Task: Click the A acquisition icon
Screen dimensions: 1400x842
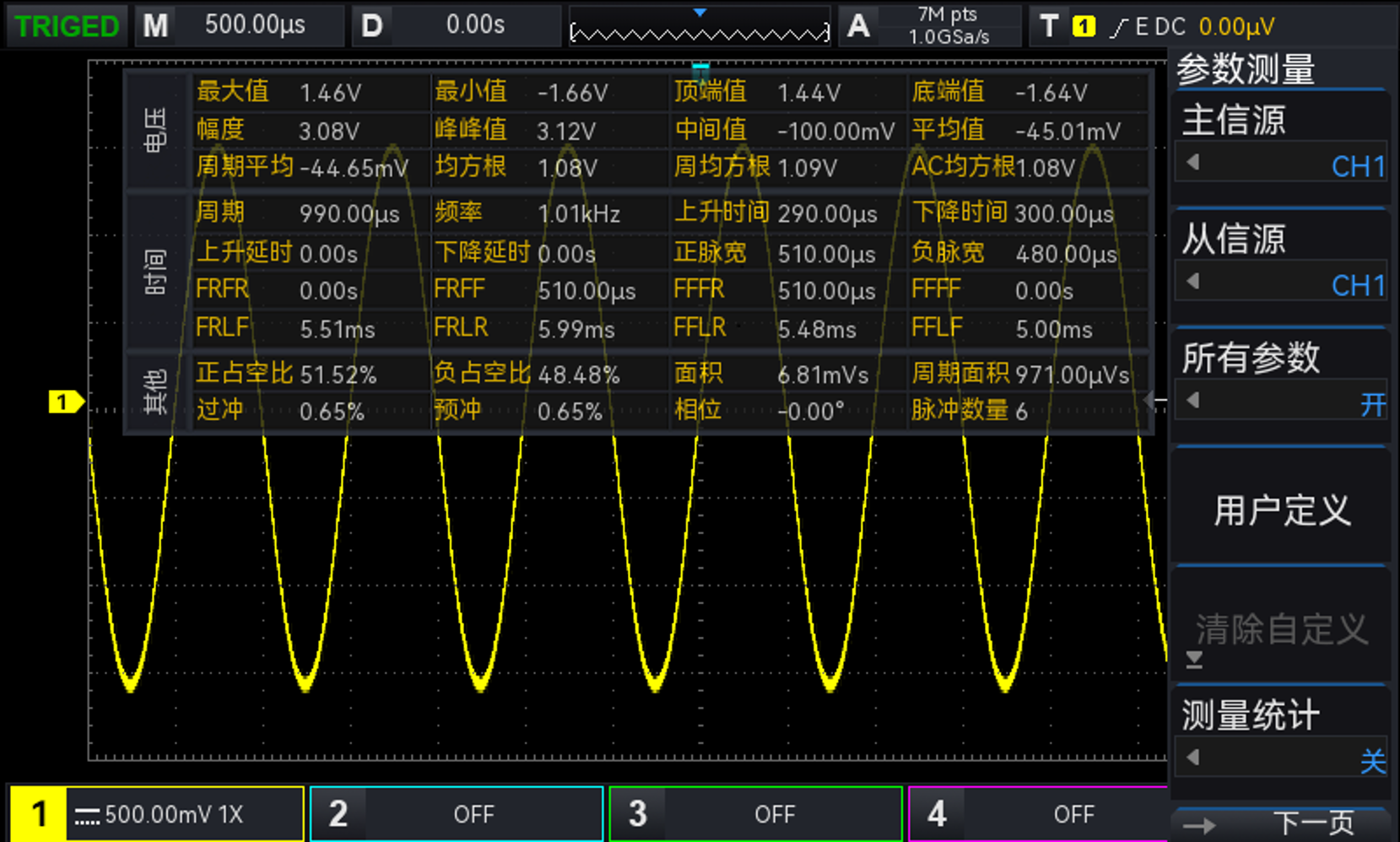Action: 858,26
